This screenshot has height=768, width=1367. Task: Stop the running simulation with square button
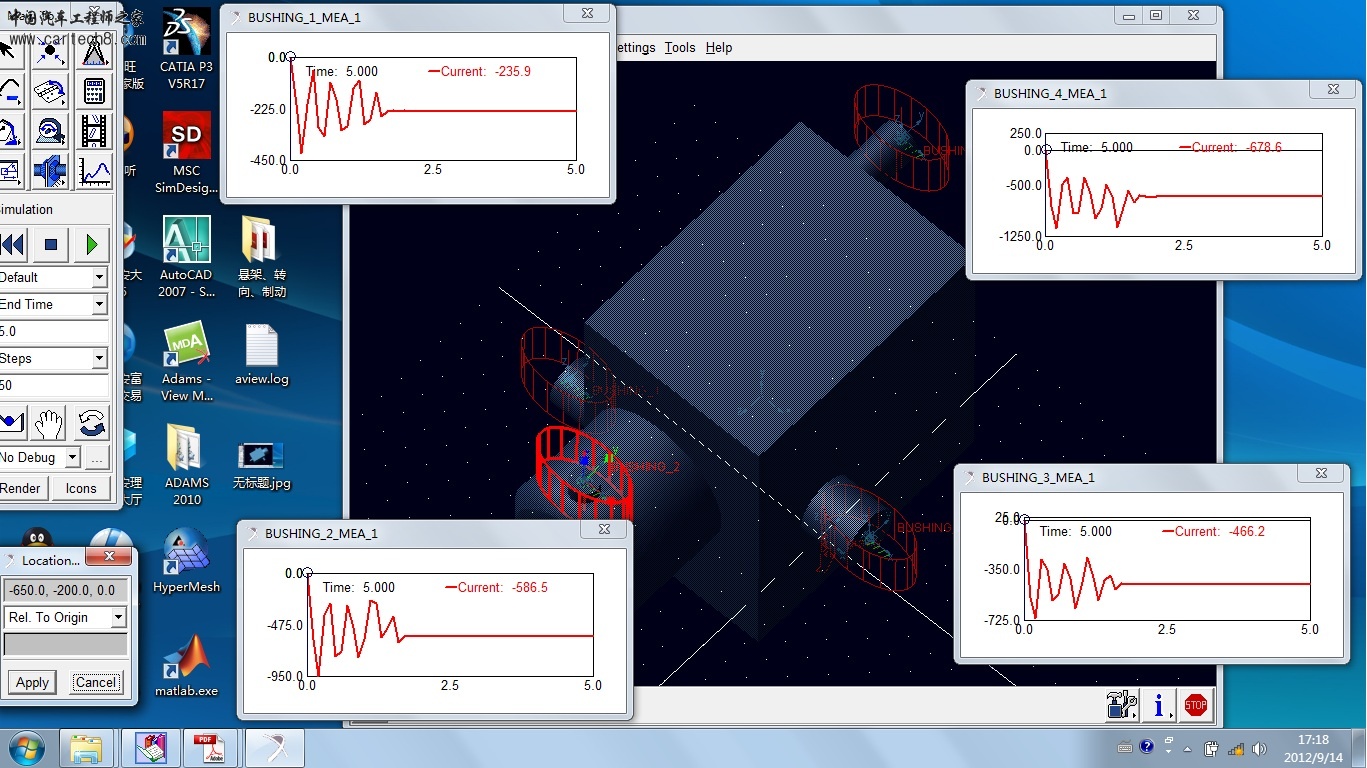[x=51, y=244]
